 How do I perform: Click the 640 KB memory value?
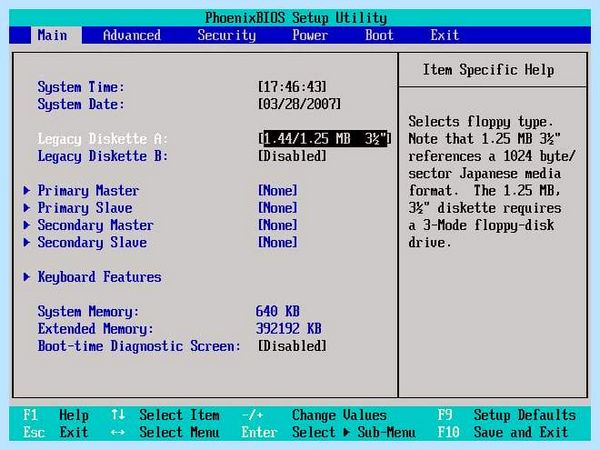(278, 311)
